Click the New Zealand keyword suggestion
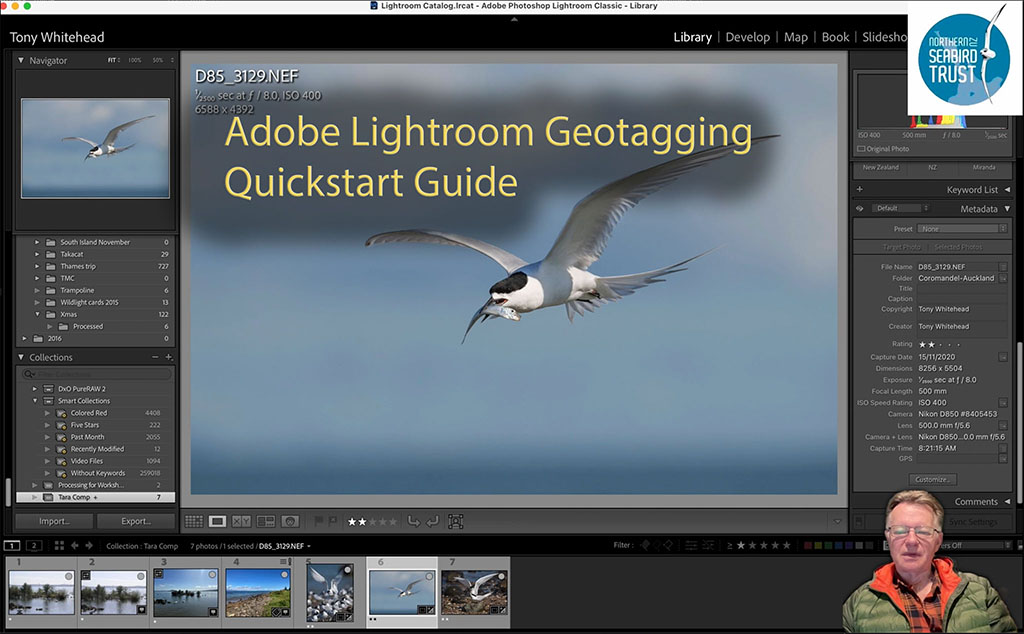1024x634 pixels. point(880,167)
